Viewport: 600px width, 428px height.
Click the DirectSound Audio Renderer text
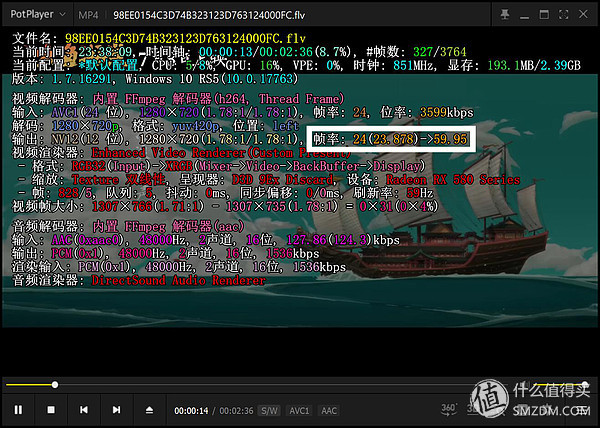(179, 280)
